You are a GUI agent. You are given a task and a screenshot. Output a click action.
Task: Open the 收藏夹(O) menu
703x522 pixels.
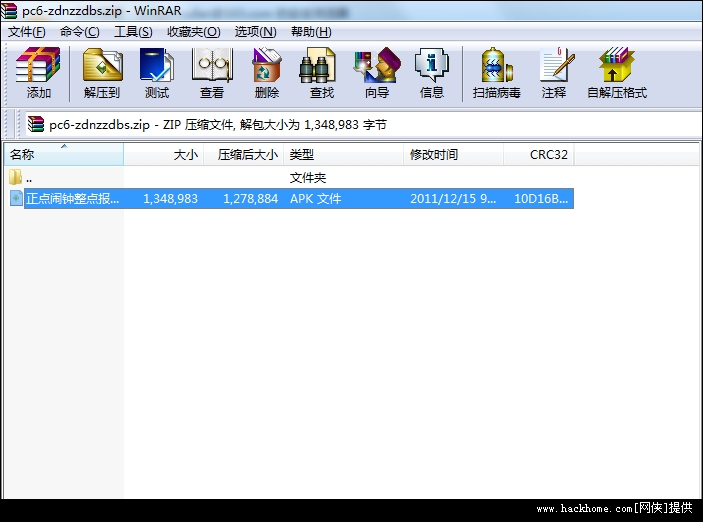pos(193,32)
